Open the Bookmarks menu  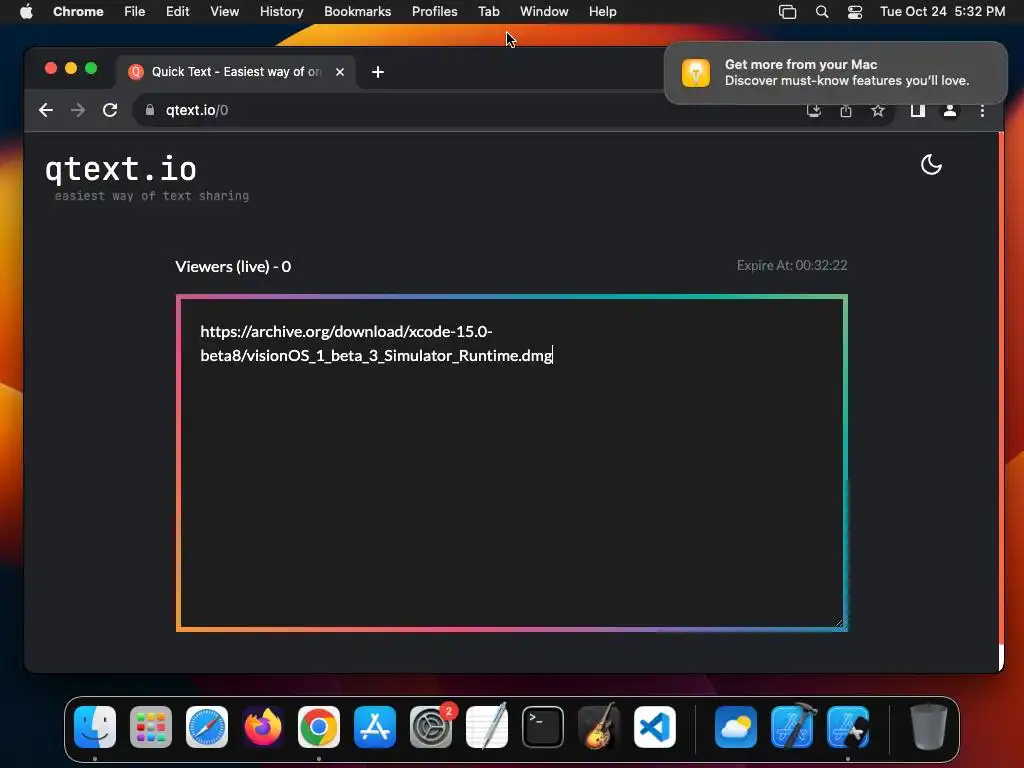click(x=357, y=12)
